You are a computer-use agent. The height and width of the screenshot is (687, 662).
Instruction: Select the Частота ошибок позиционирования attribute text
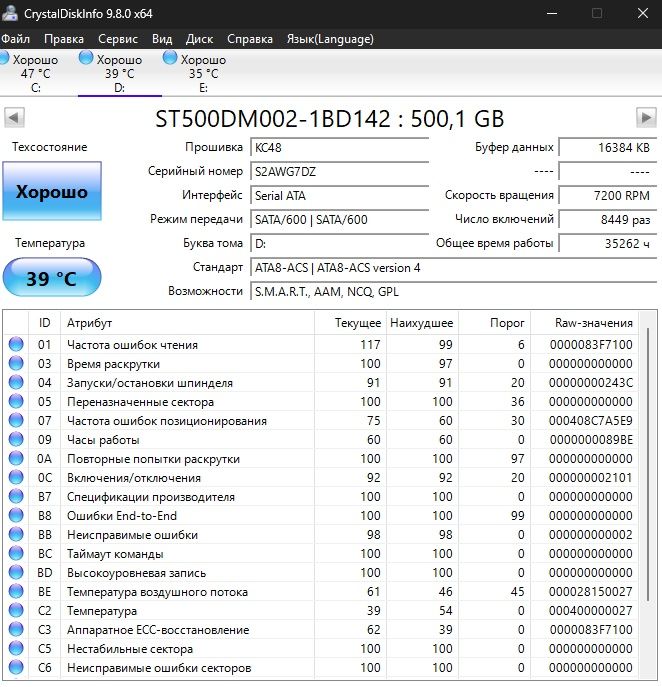(x=167, y=421)
